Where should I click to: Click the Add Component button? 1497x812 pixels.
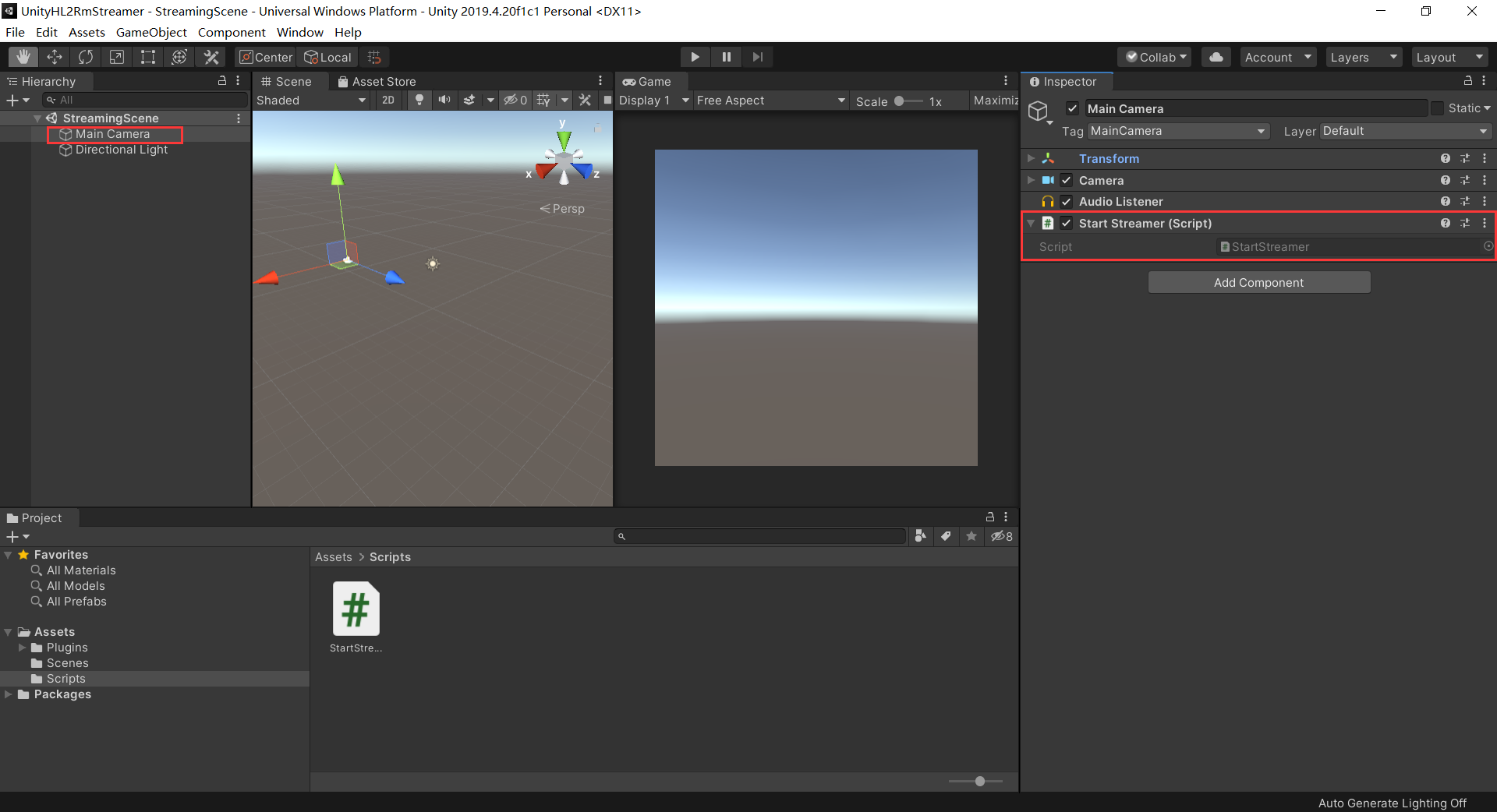pos(1258,281)
